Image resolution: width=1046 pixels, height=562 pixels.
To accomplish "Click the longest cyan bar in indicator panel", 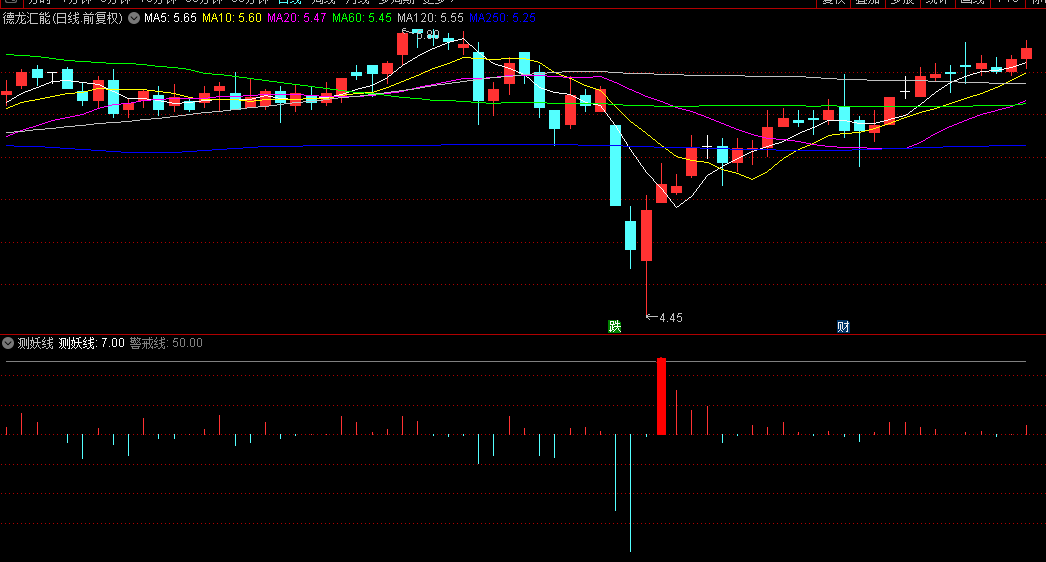I will pyautogui.click(x=630, y=493).
